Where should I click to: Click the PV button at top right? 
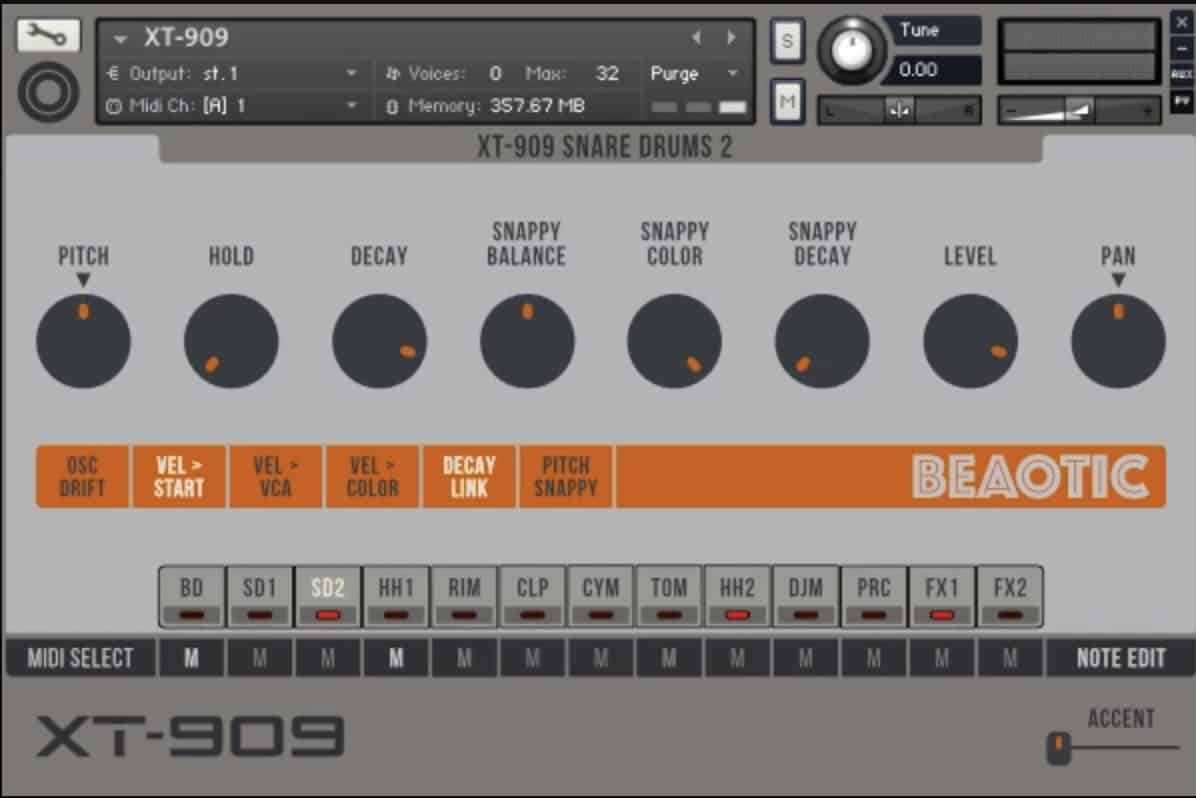tap(1182, 101)
